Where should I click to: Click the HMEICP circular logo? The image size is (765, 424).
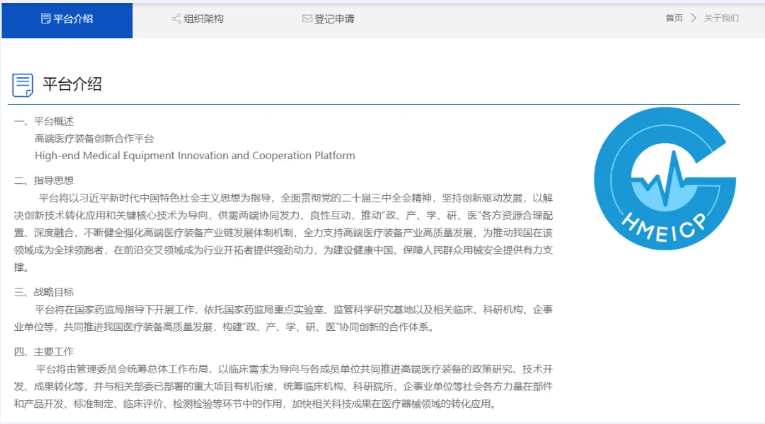pos(665,179)
